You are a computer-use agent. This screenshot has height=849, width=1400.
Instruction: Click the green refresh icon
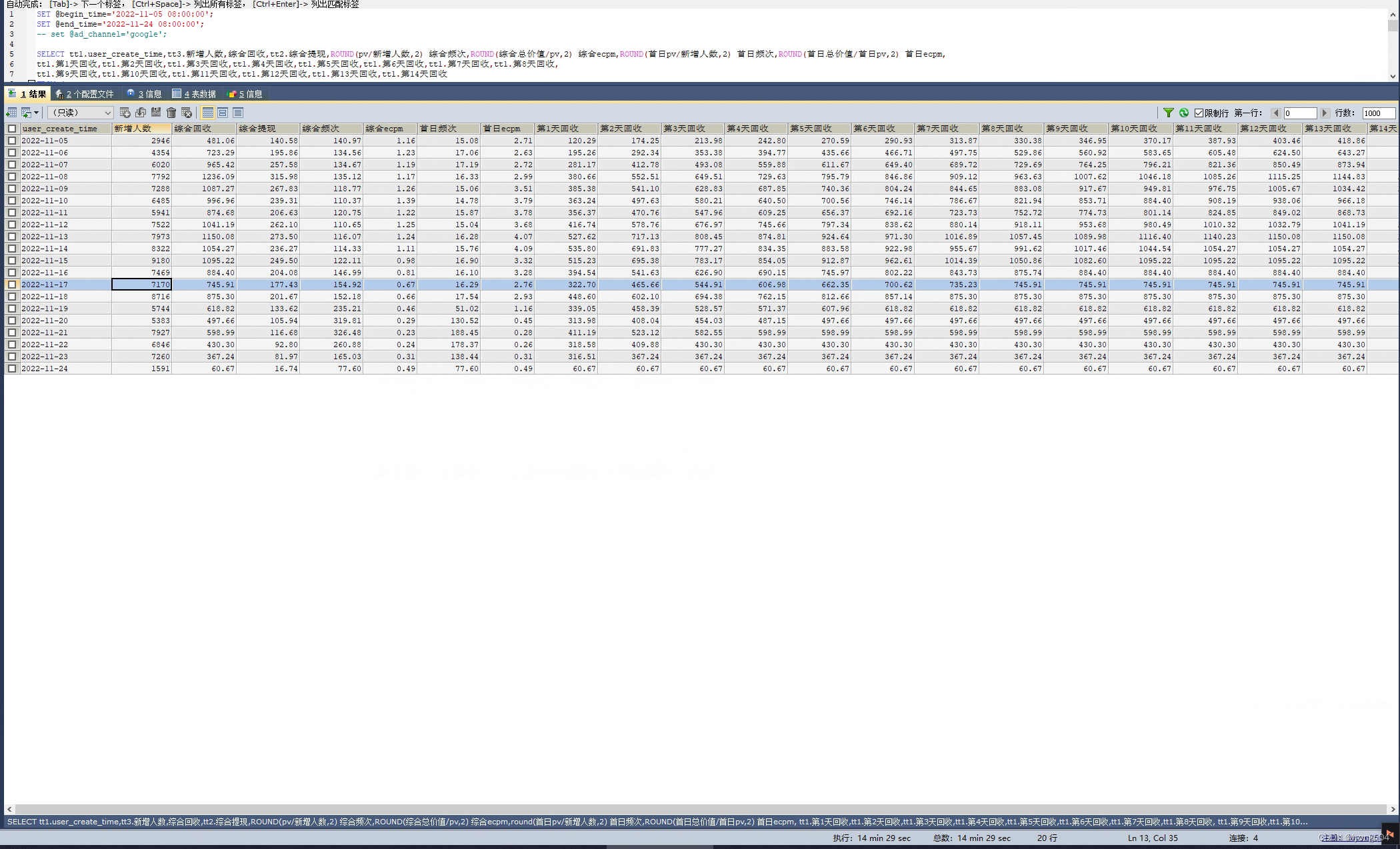coord(1184,113)
